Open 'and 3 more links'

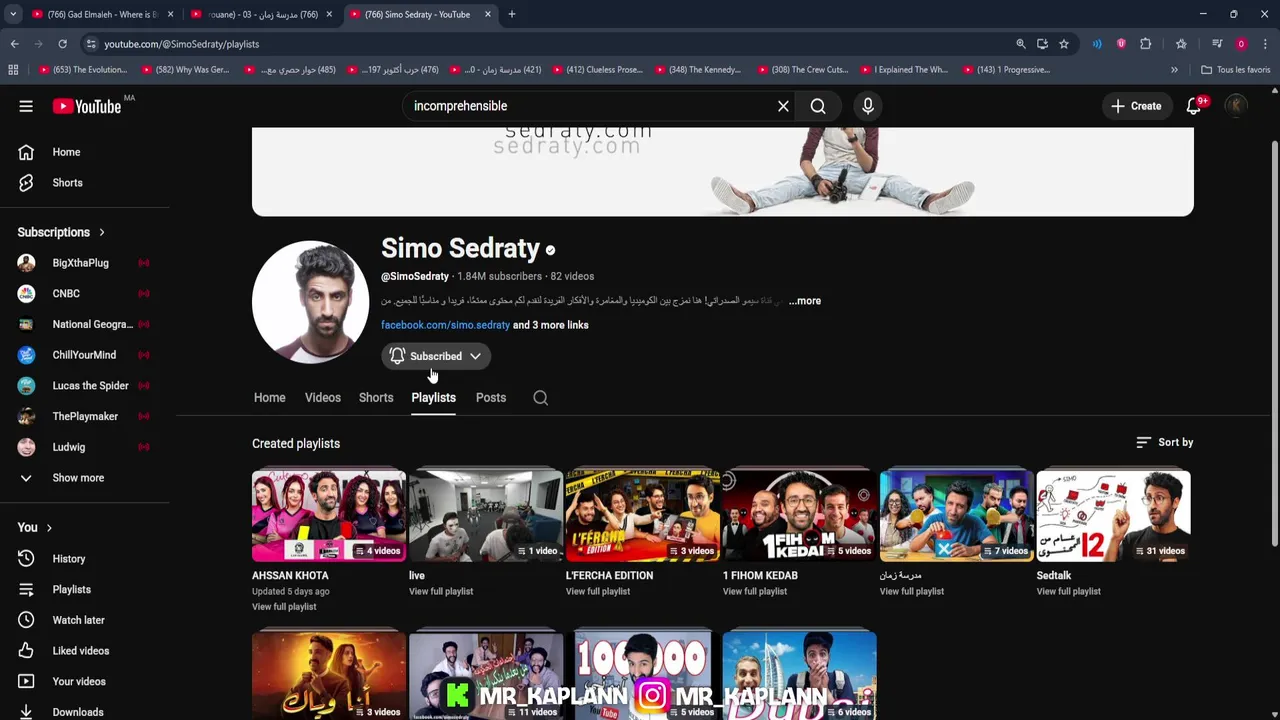click(x=551, y=325)
